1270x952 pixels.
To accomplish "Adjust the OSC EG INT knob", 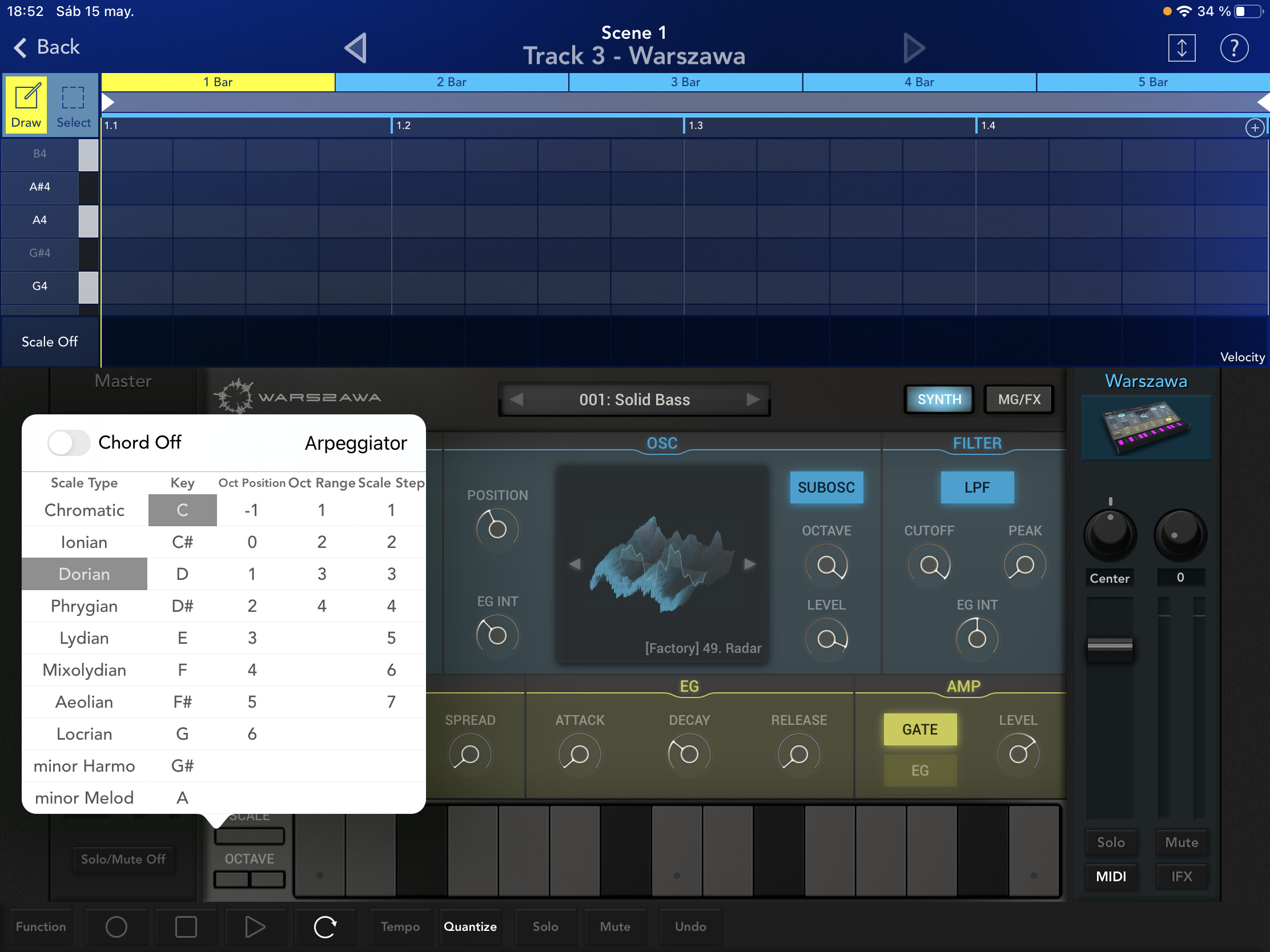I will pyautogui.click(x=497, y=635).
